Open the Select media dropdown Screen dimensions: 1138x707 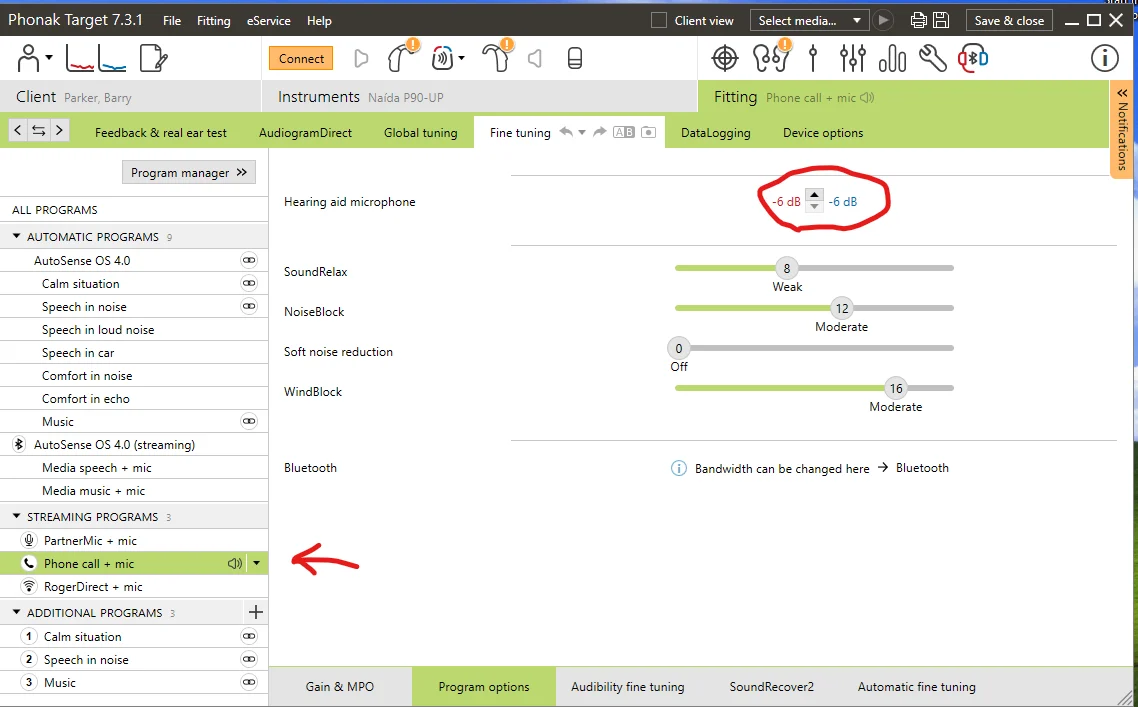[809, 20]
